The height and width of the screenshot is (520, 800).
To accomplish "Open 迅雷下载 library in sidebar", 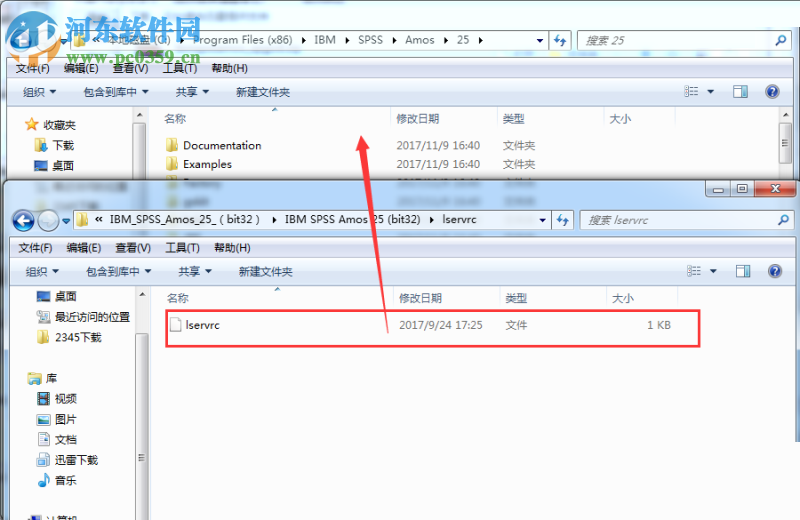I will pos(67,460).
